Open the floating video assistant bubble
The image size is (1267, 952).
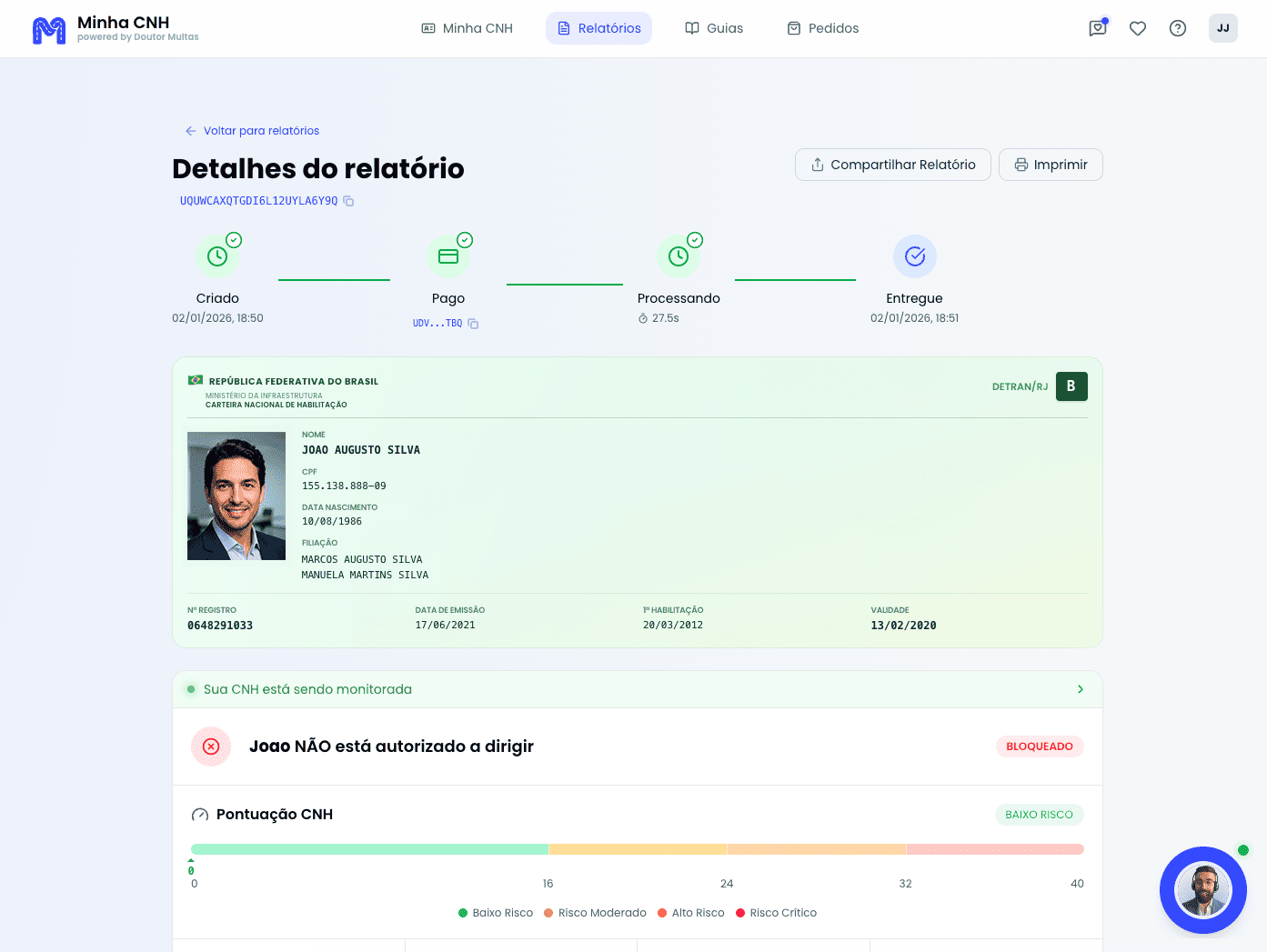pyautogui.click(x=1202, y=890)
